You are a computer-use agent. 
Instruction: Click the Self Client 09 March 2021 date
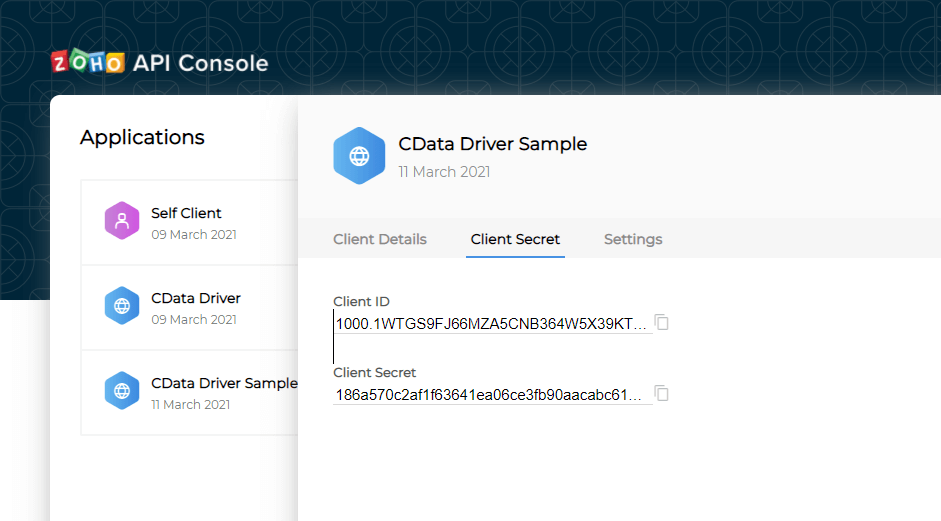click(194, 235)
